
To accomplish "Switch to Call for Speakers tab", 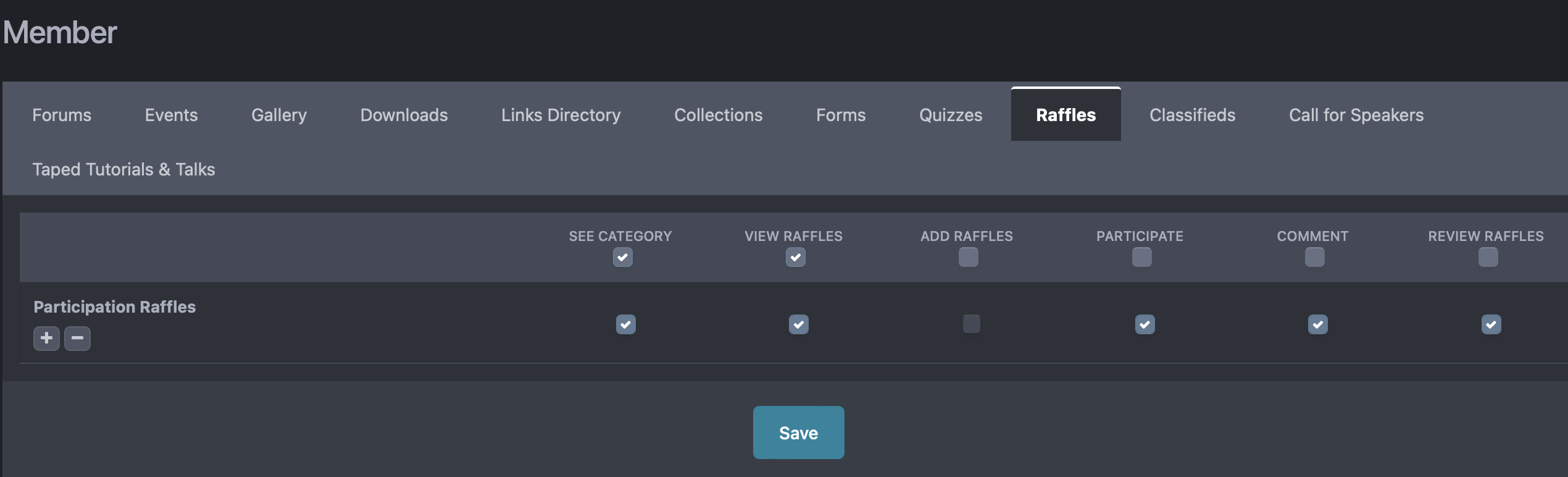I will pyautogui.click(x=1356, y=115).
